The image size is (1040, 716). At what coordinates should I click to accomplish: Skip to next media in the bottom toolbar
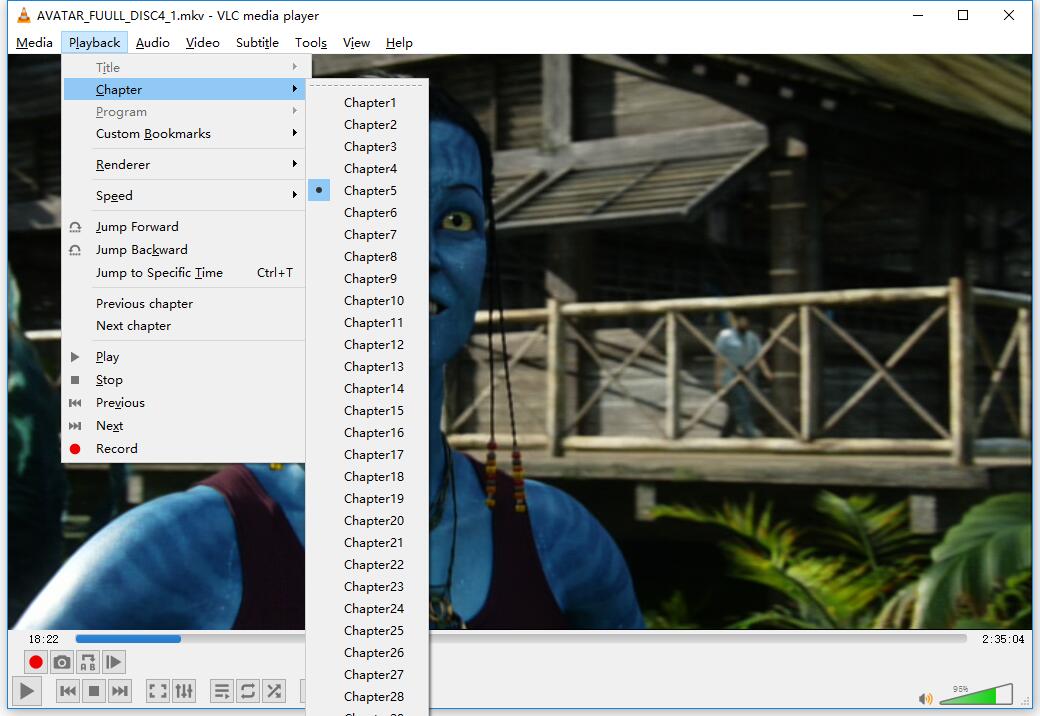click(x=119, y=691)
